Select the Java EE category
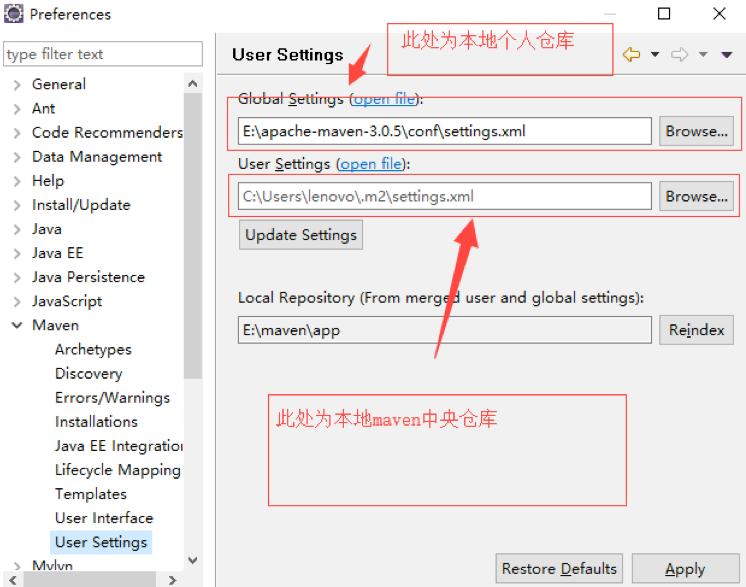Screen dimensions: 746x587 [x=57, y=253]
